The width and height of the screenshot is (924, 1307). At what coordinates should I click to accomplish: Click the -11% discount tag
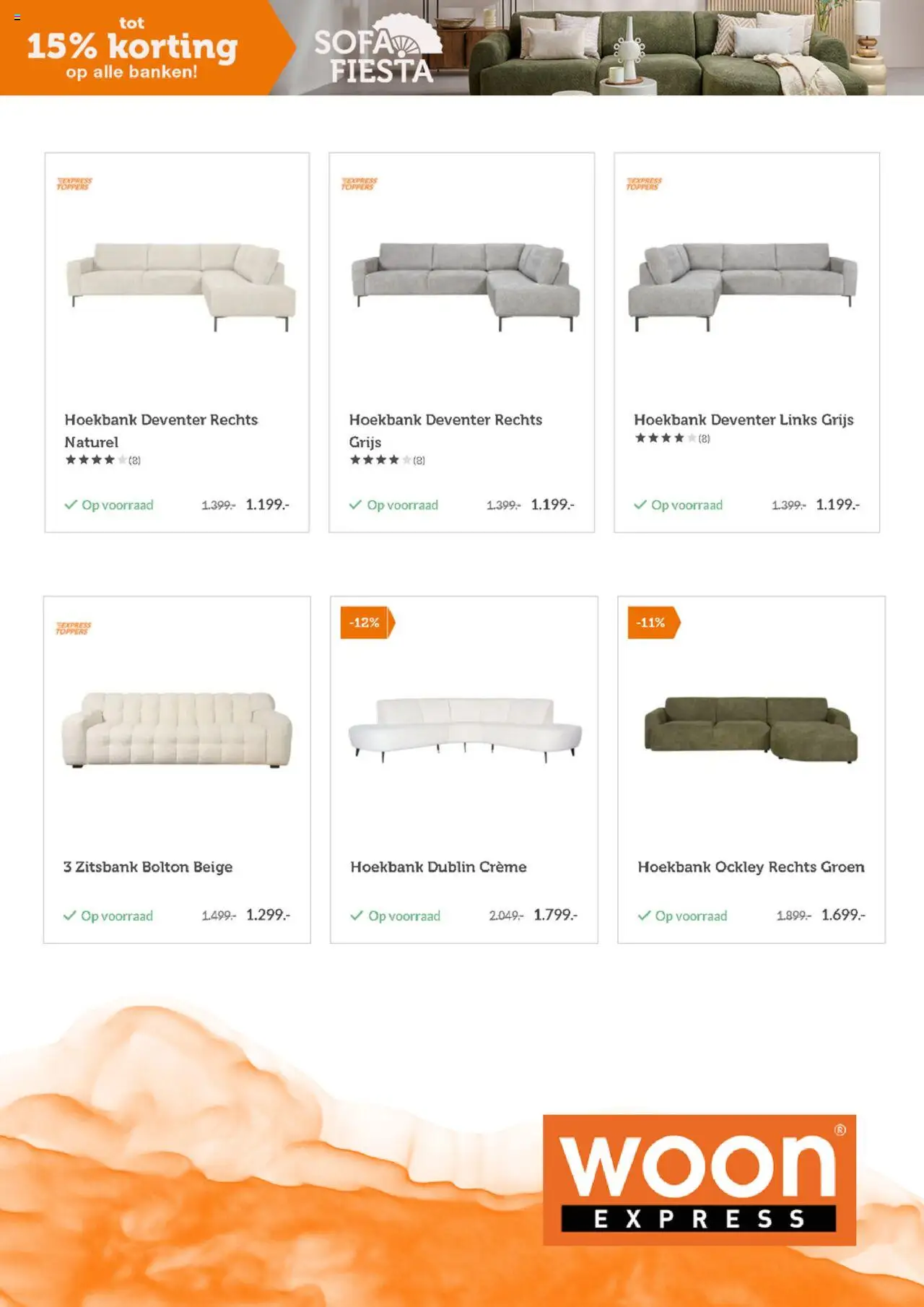[x=654, y=622]
